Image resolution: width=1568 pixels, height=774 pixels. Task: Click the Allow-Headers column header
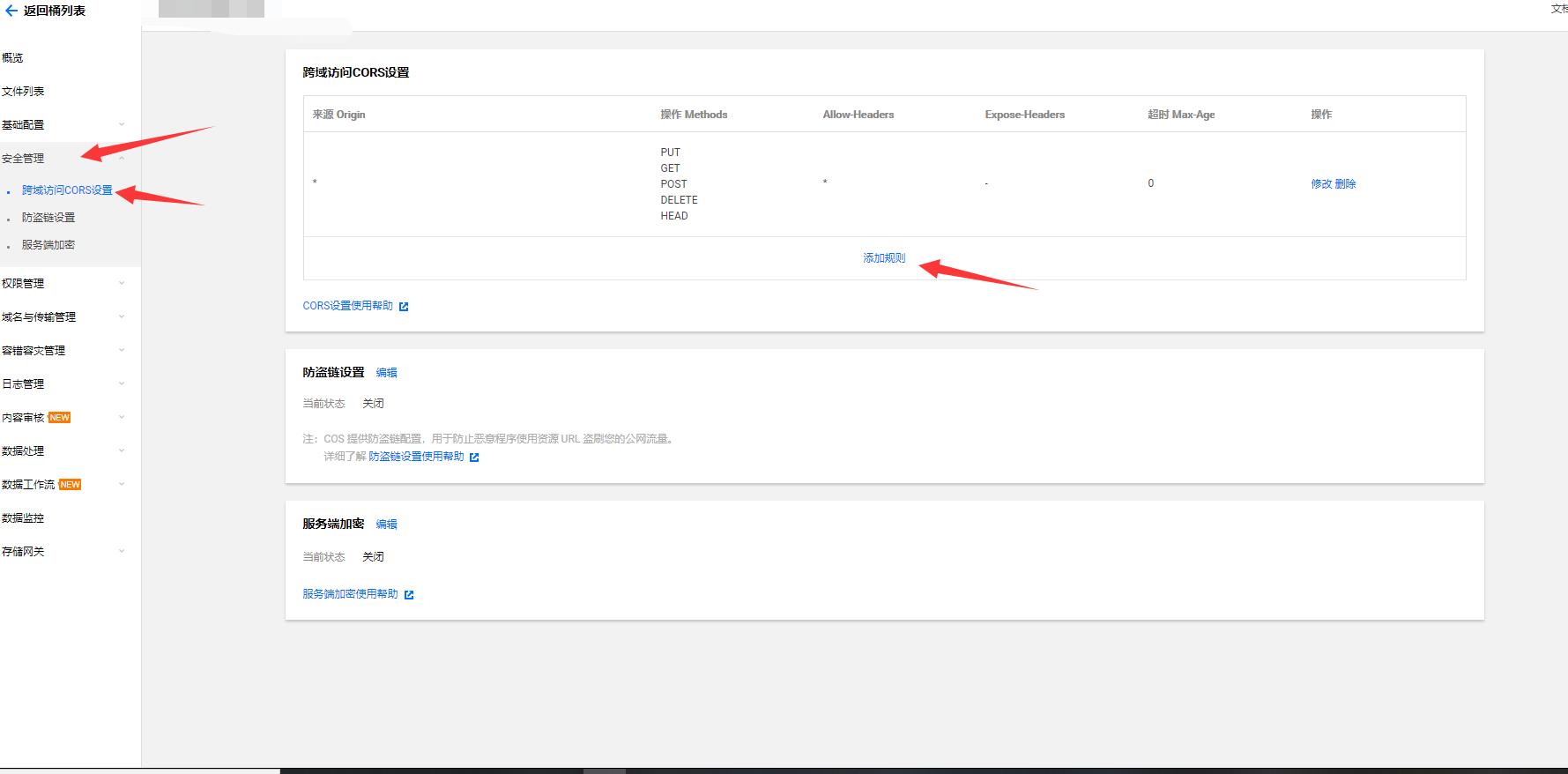tap(858, 115)
